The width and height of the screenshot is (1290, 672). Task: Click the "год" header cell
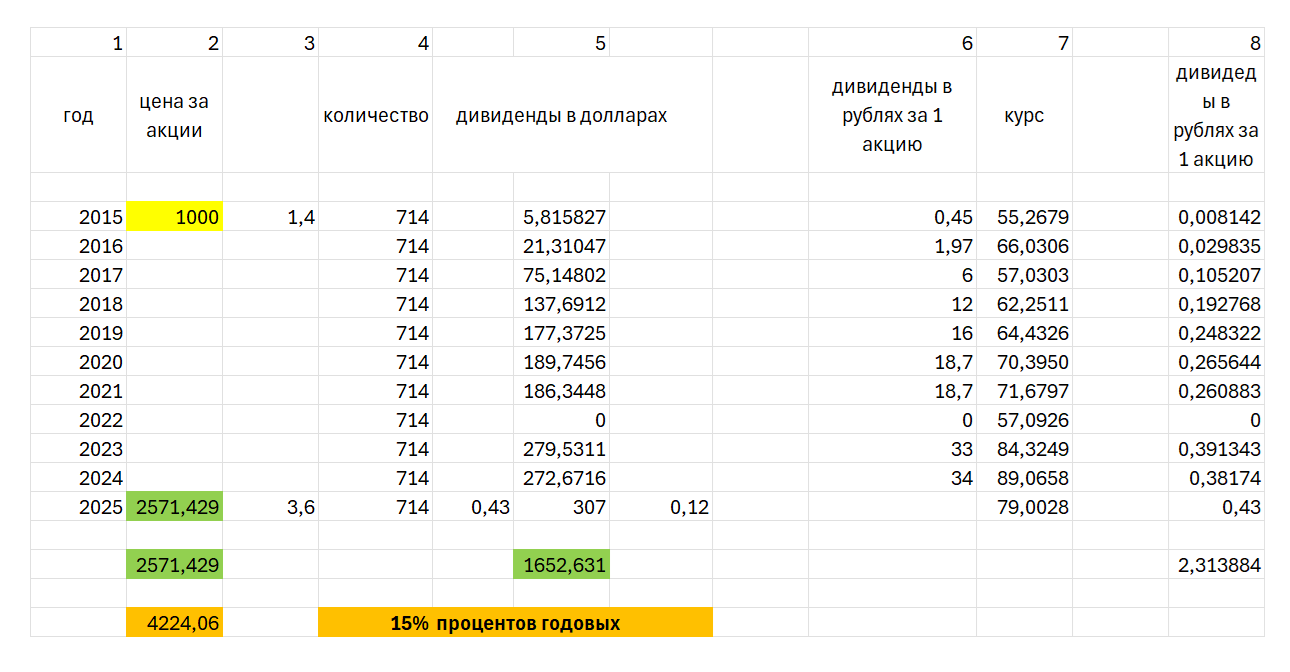78,115
